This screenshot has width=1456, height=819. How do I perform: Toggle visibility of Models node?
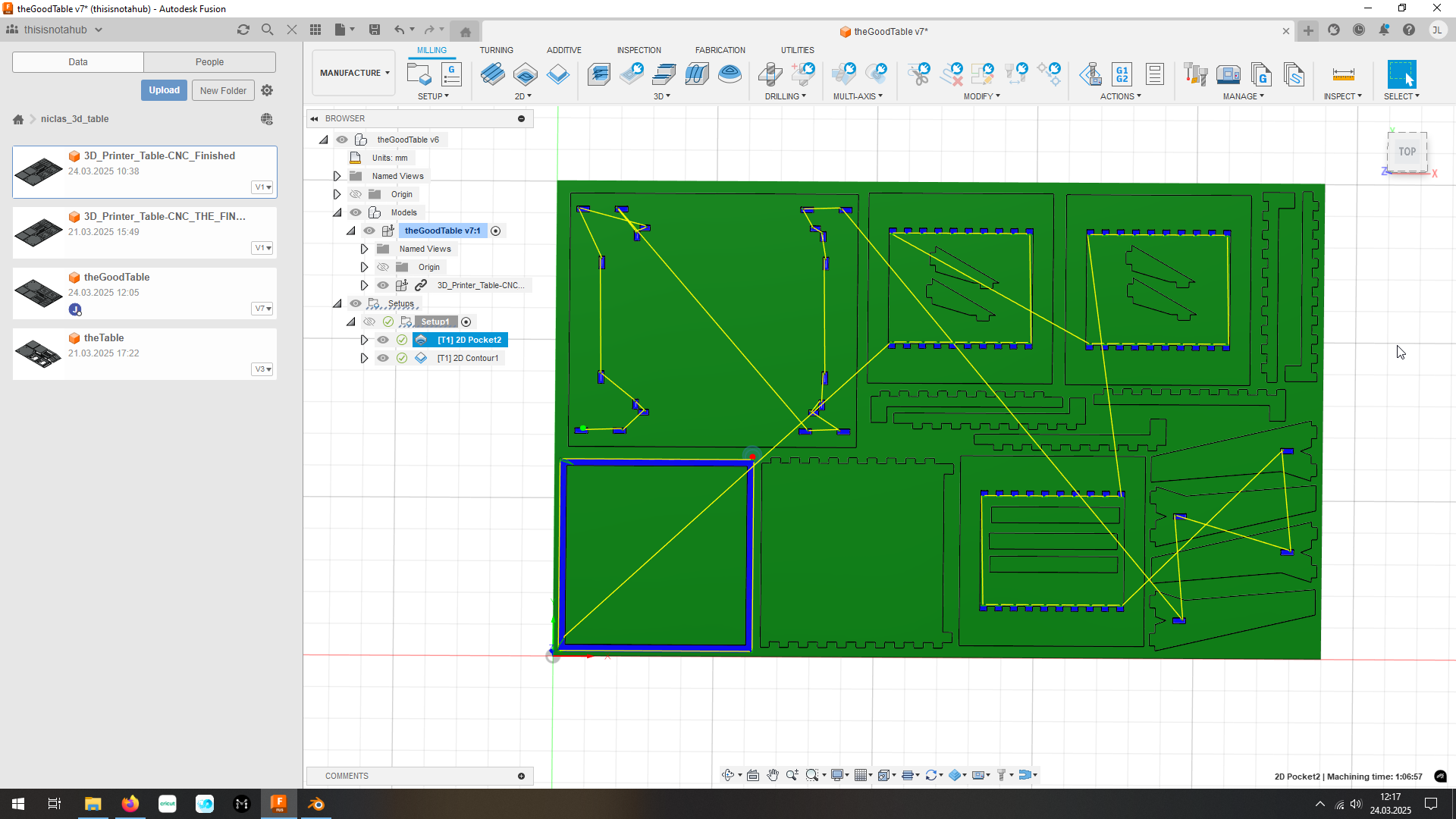[356, 212]
